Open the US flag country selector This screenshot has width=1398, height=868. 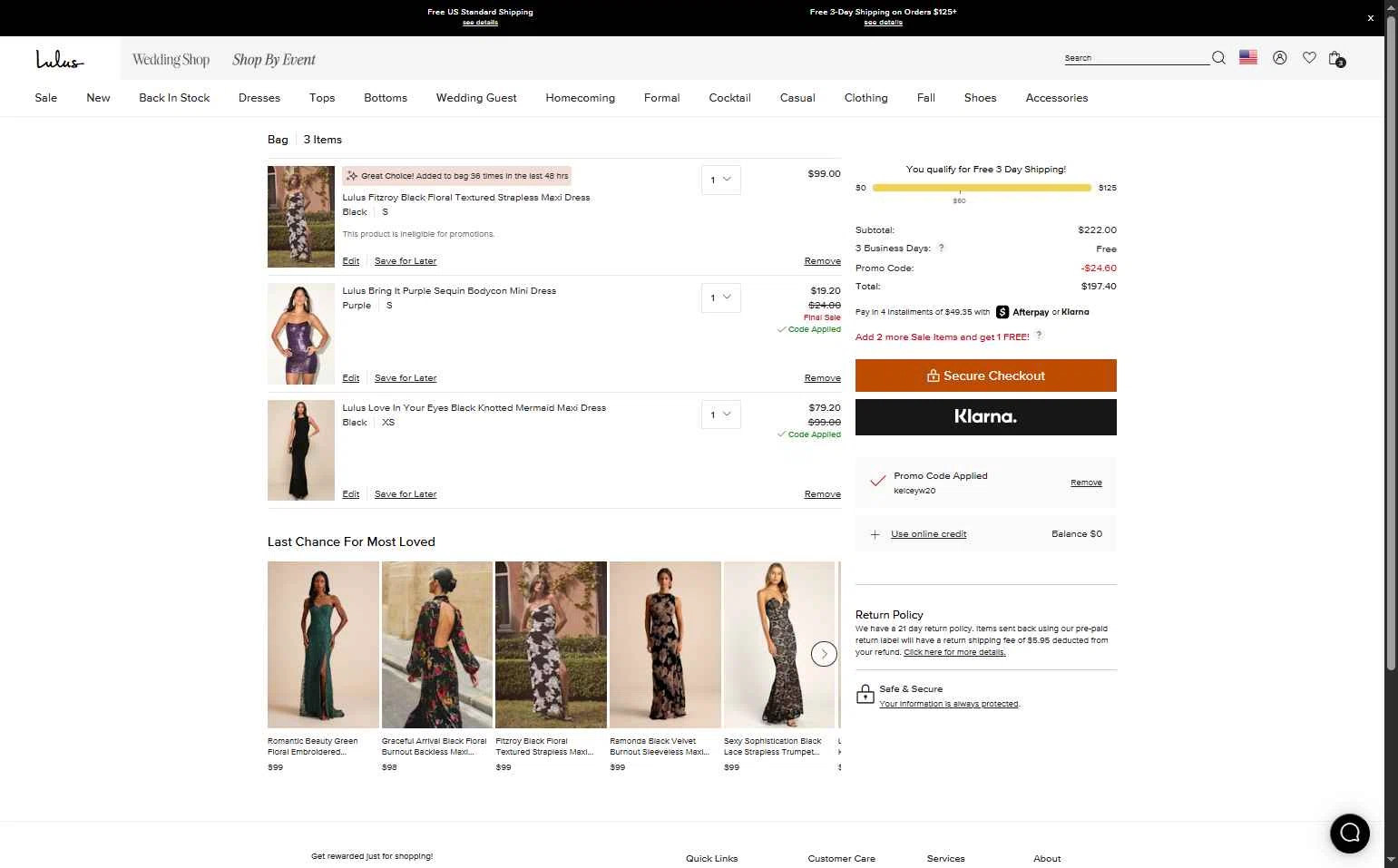1248,57
